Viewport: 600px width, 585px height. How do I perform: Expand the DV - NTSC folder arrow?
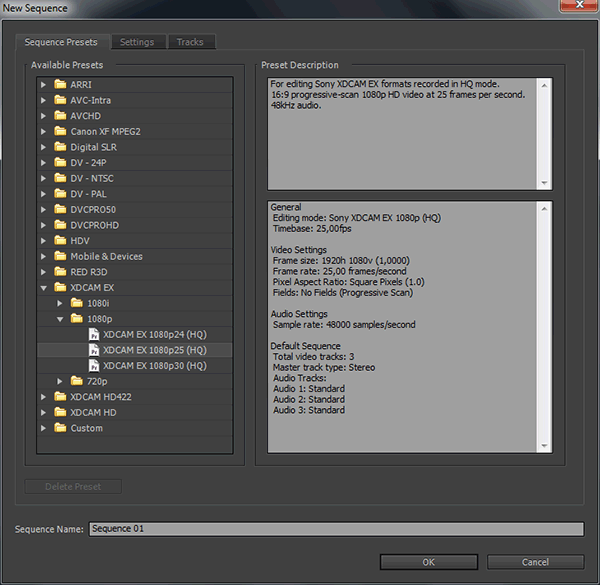coord(44,178)
